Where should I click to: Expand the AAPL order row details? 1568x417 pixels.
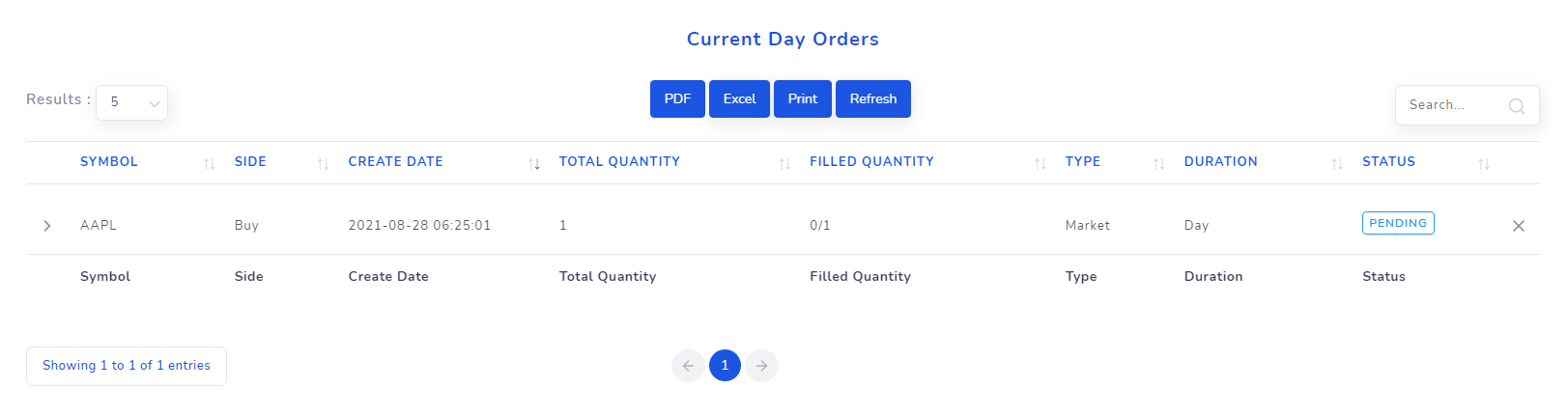coord(47,226)
